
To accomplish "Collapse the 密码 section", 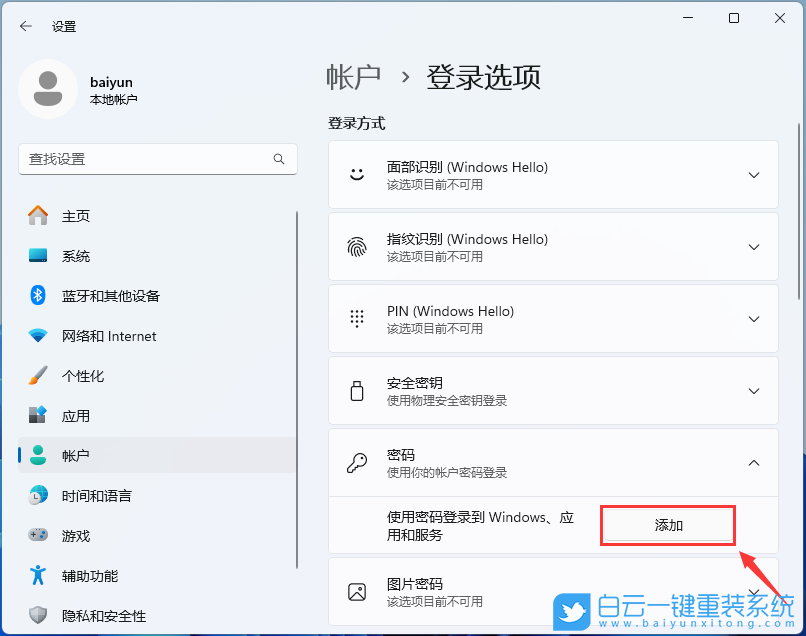I will click(753, 462).
